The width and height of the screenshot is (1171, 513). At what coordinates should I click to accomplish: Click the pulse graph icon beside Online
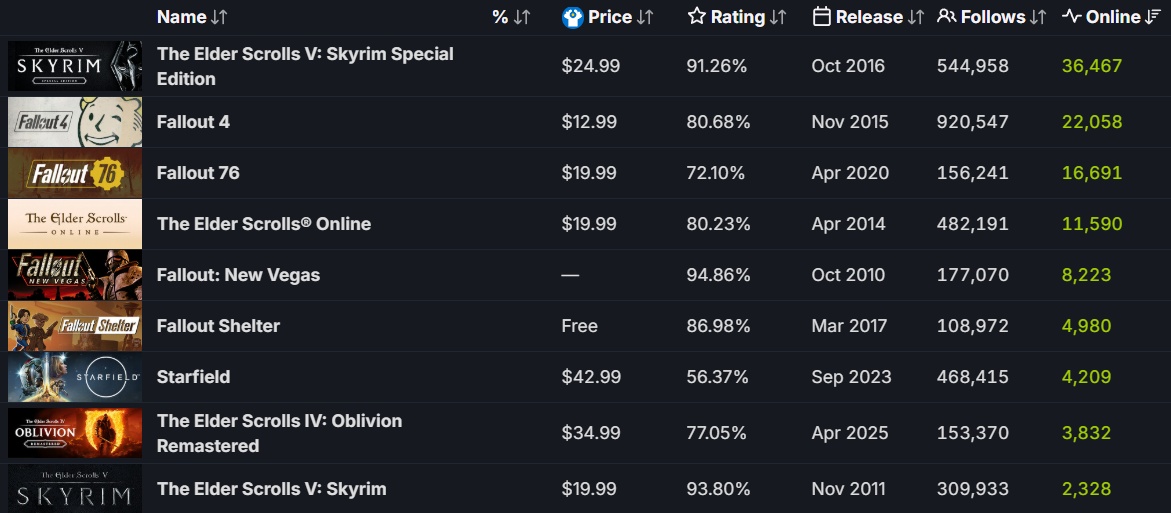coord(1071,17)
